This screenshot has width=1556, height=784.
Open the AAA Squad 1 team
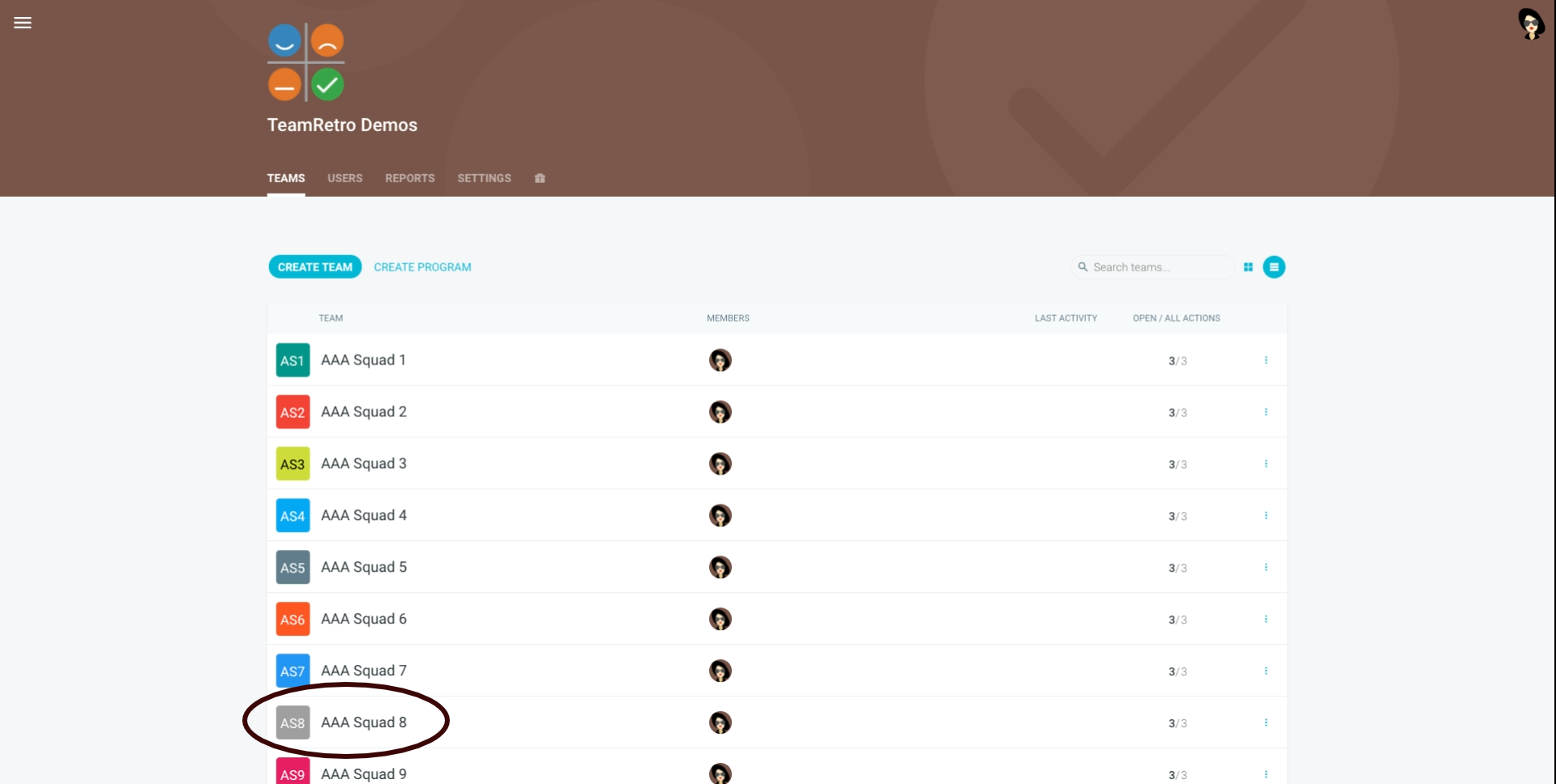363,360
